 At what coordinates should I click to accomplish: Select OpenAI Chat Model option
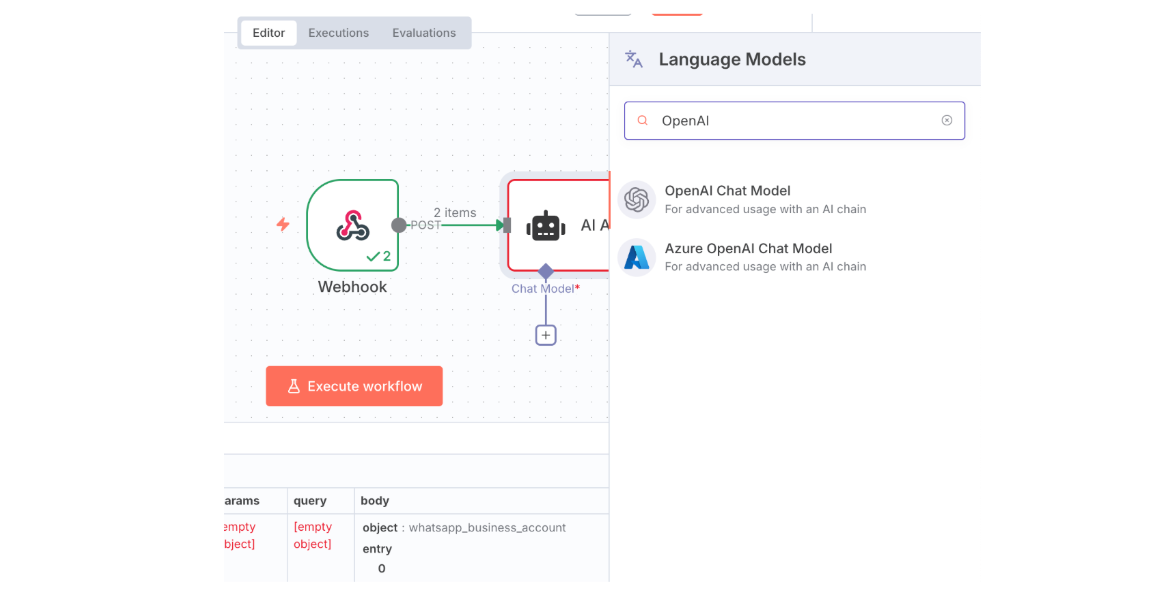[727, 191]
